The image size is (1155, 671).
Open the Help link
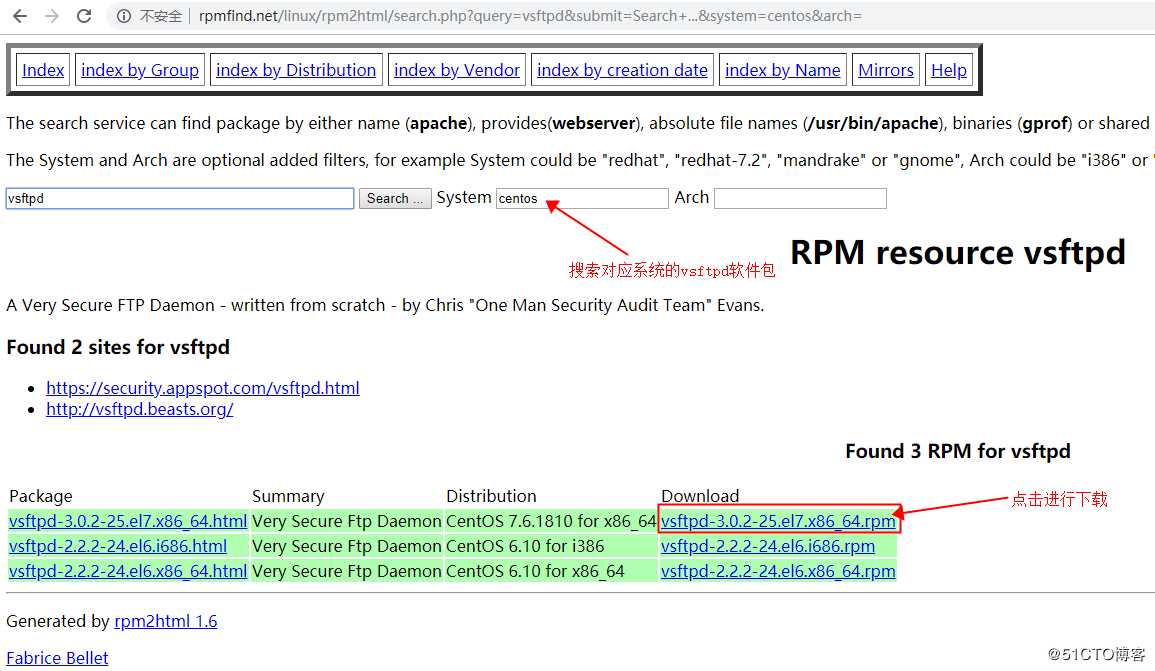pyautogui.click(x=949, y=70)
